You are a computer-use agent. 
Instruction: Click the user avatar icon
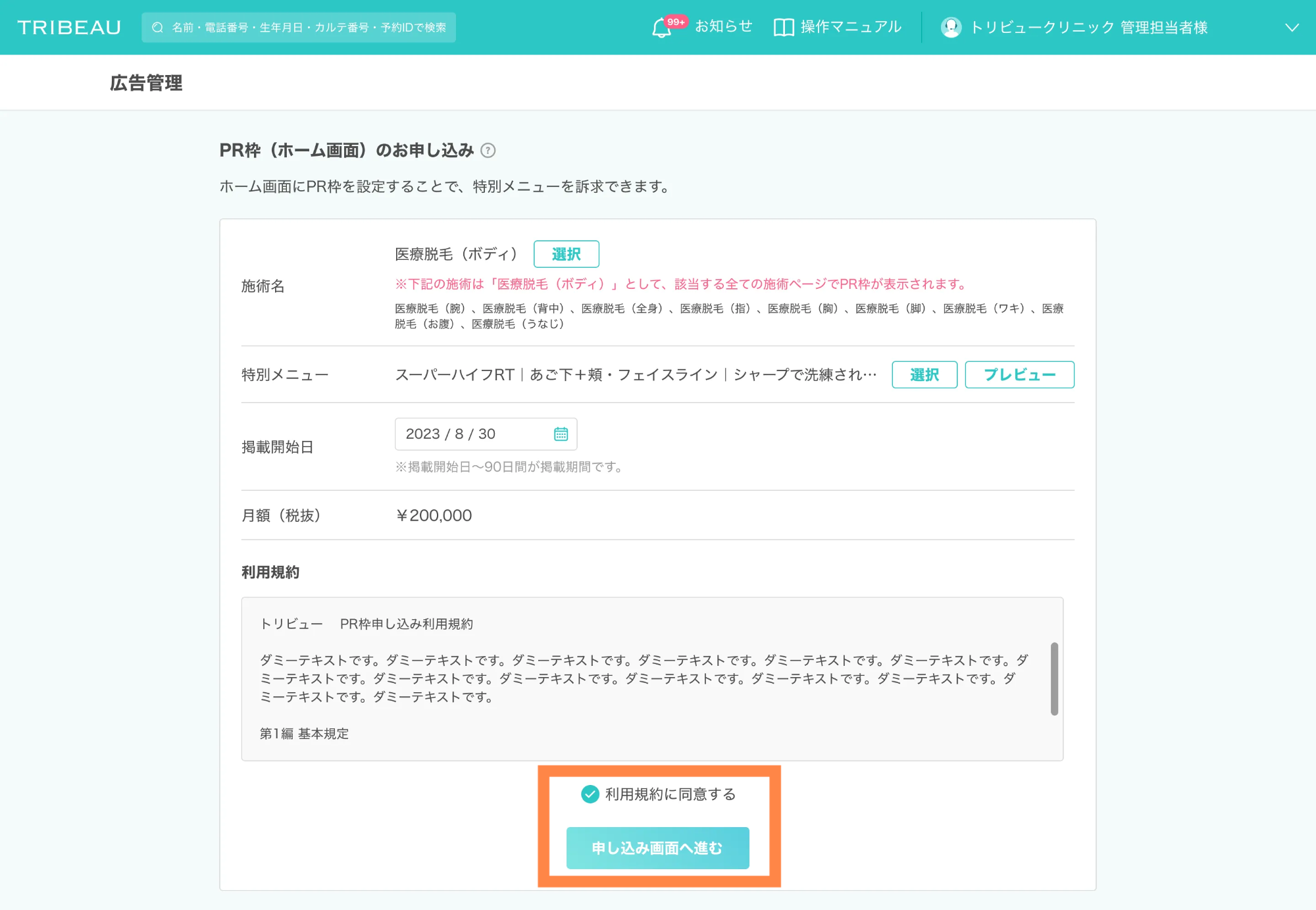(951, 28)
